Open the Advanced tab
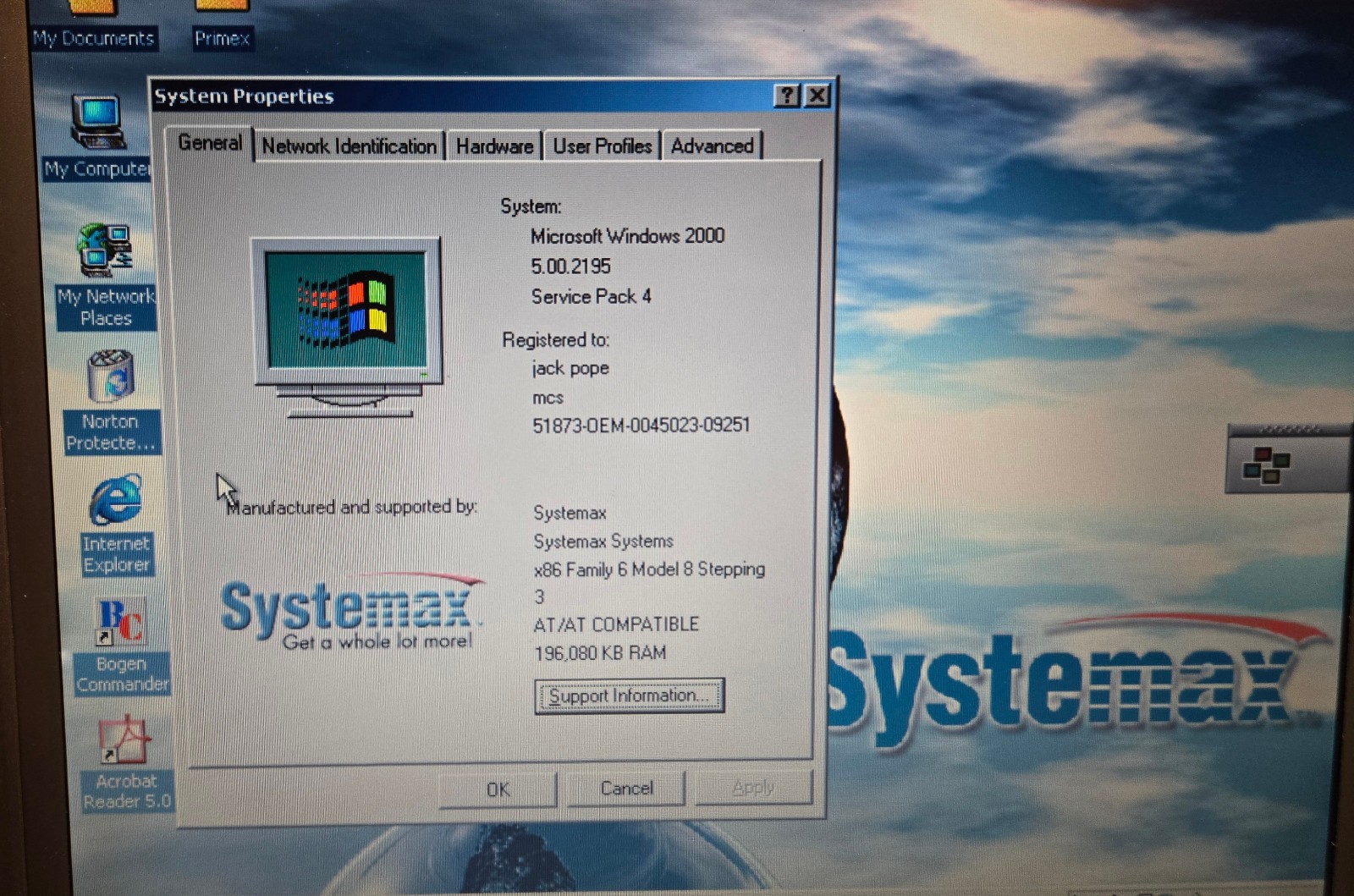 (712, 146)
